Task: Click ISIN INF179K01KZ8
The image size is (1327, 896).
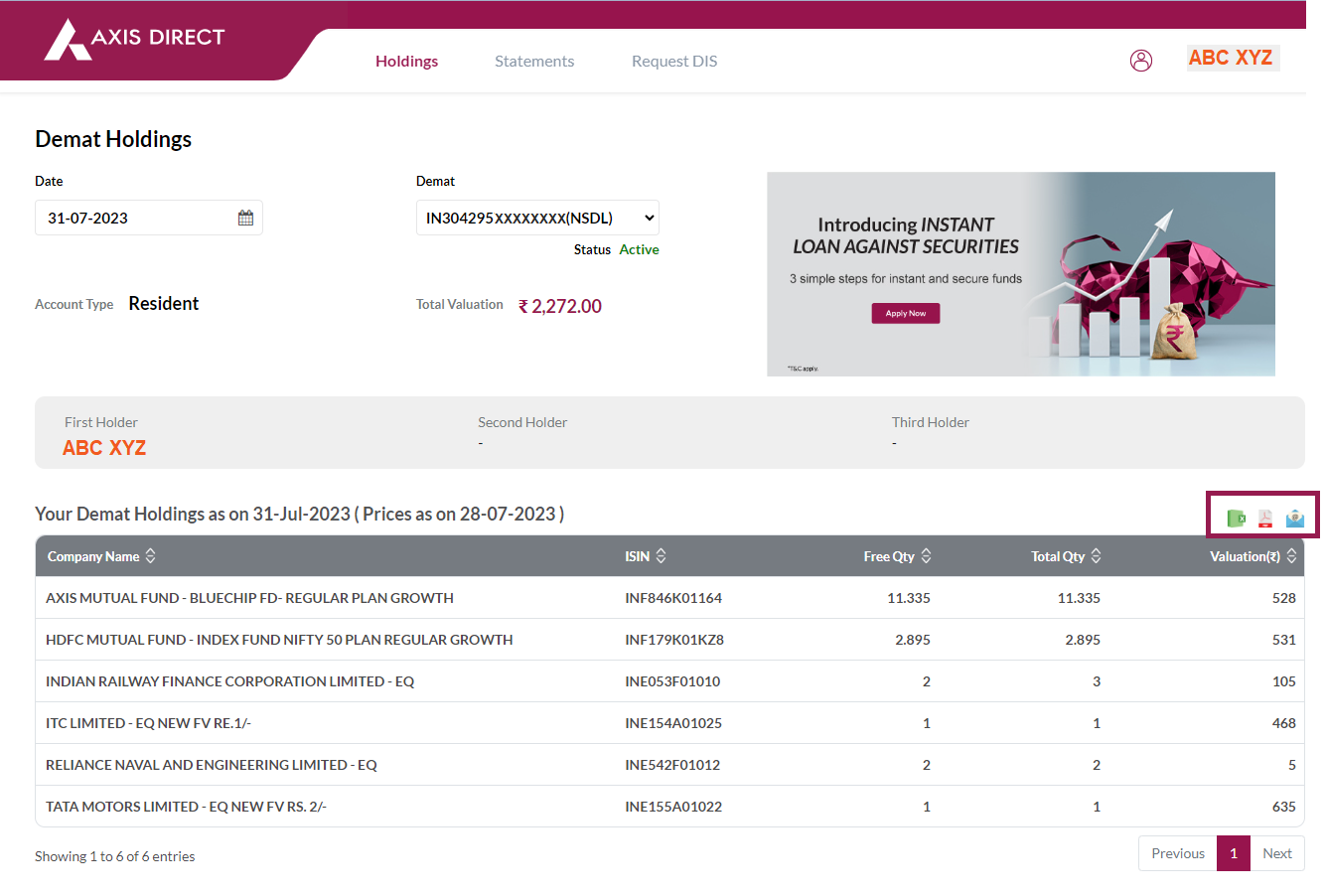Action: pyautogui.click(x=674, y=640)
